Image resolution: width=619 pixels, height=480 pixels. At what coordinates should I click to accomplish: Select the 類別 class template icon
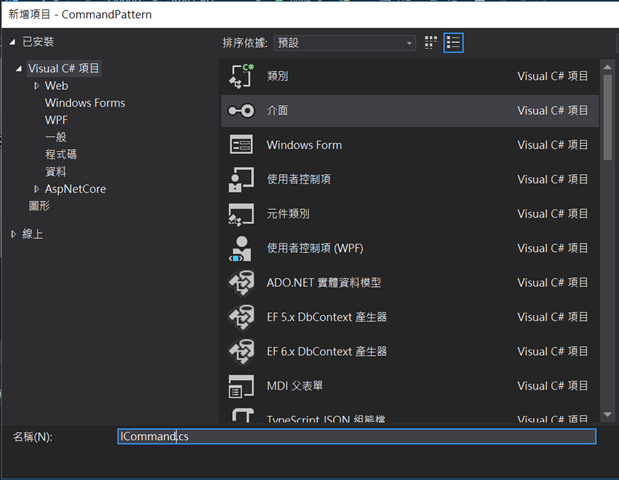[x=241, y=76]
